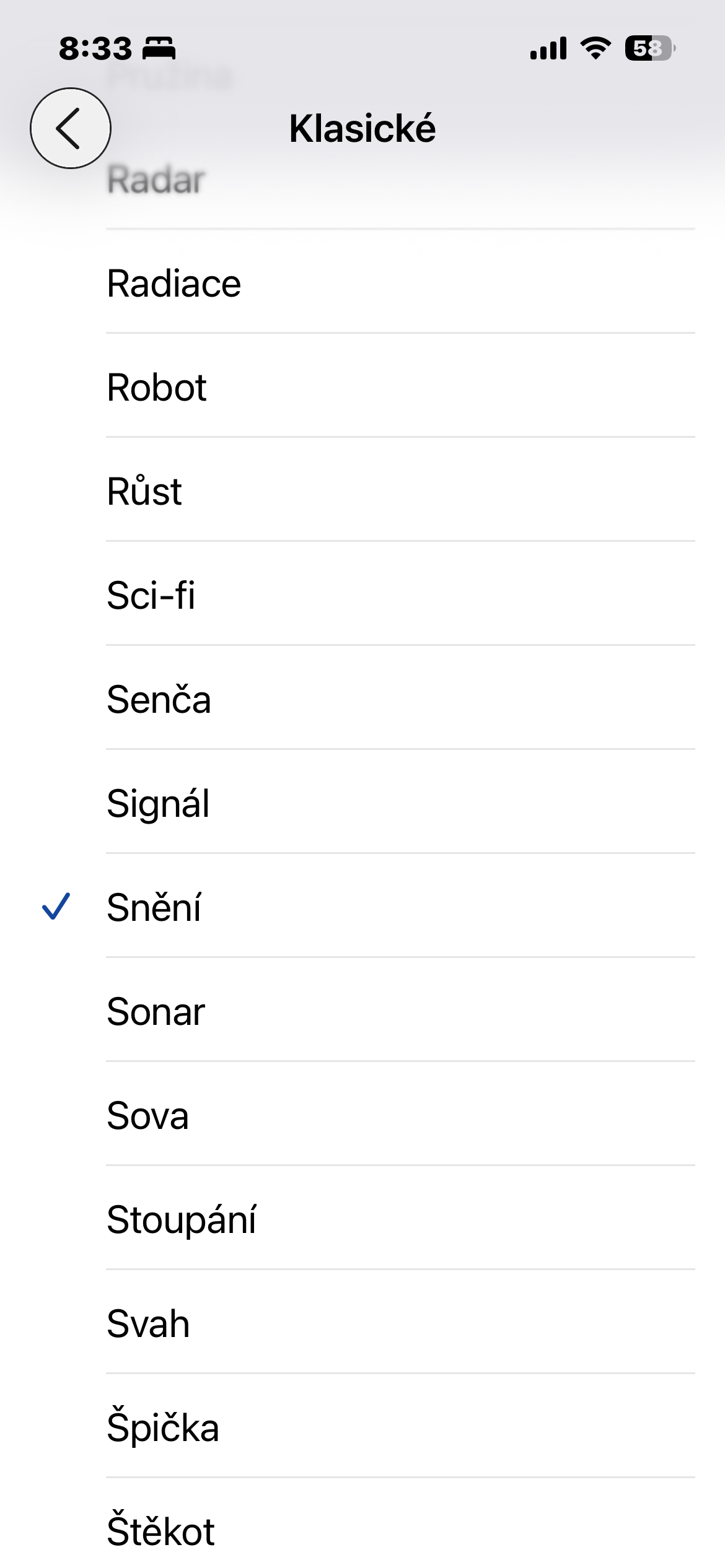This screenshot has width=725, height=1568.
Task: Set Signál as the ringtone
Action: [x=159, y=804]
